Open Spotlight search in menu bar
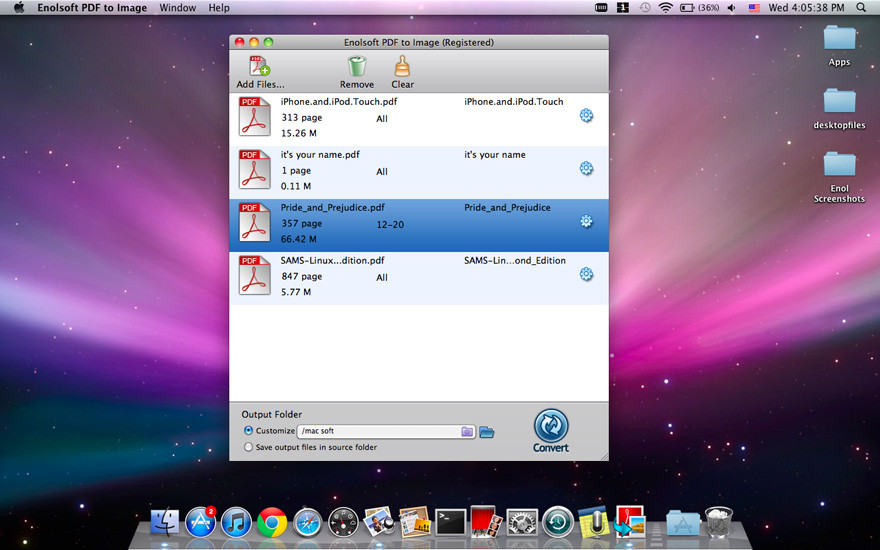 861,8
